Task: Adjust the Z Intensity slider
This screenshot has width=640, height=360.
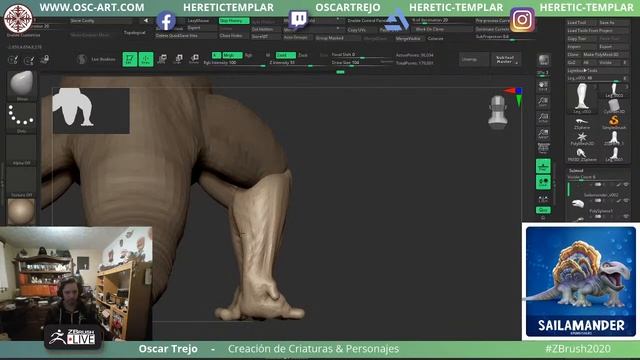Action: pyautogui.click(x=298, y=63)
